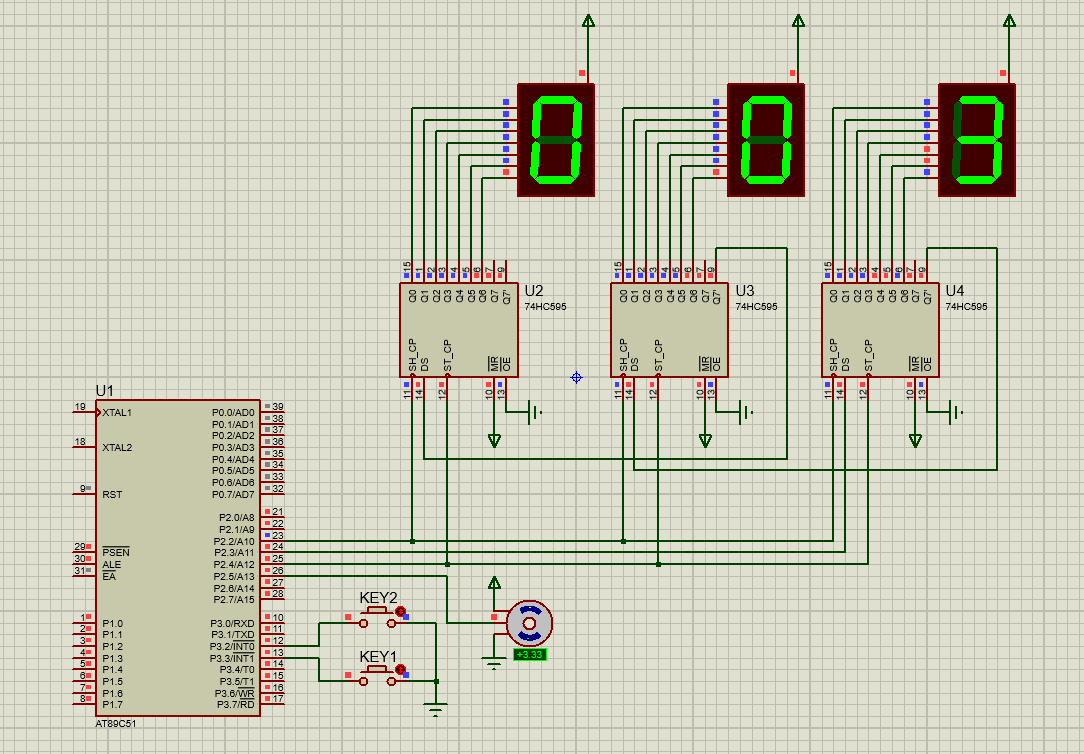
Task: Select the ground symbol beside U2's OE pin
Action: pyautogui.click(x=534, y=413)
